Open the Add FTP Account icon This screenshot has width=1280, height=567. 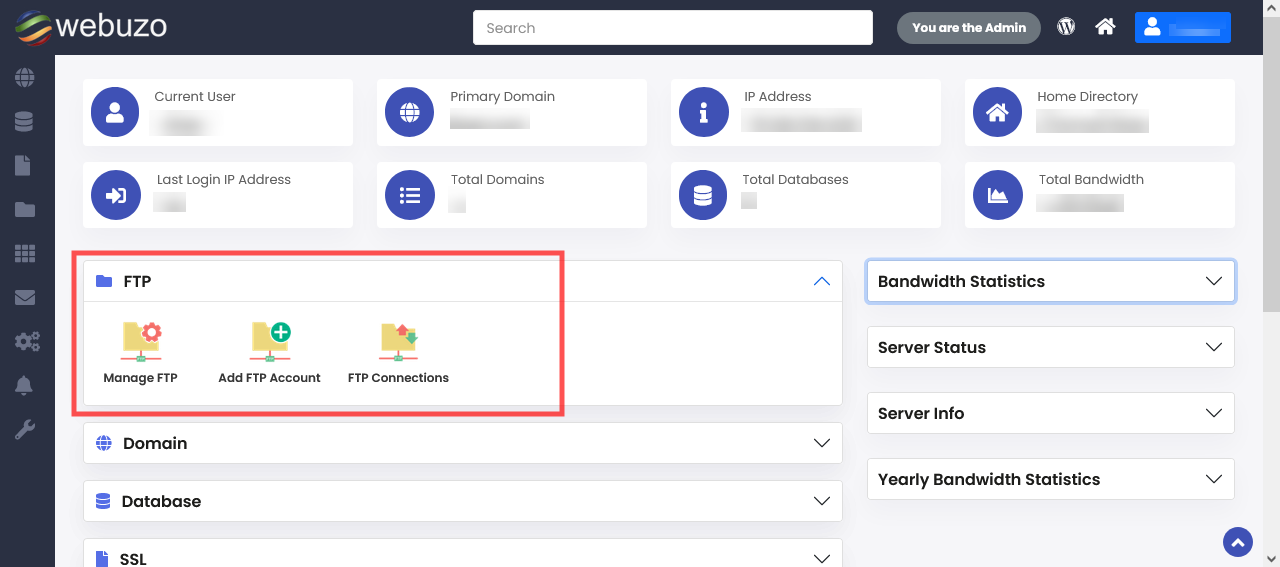(270, 353)
